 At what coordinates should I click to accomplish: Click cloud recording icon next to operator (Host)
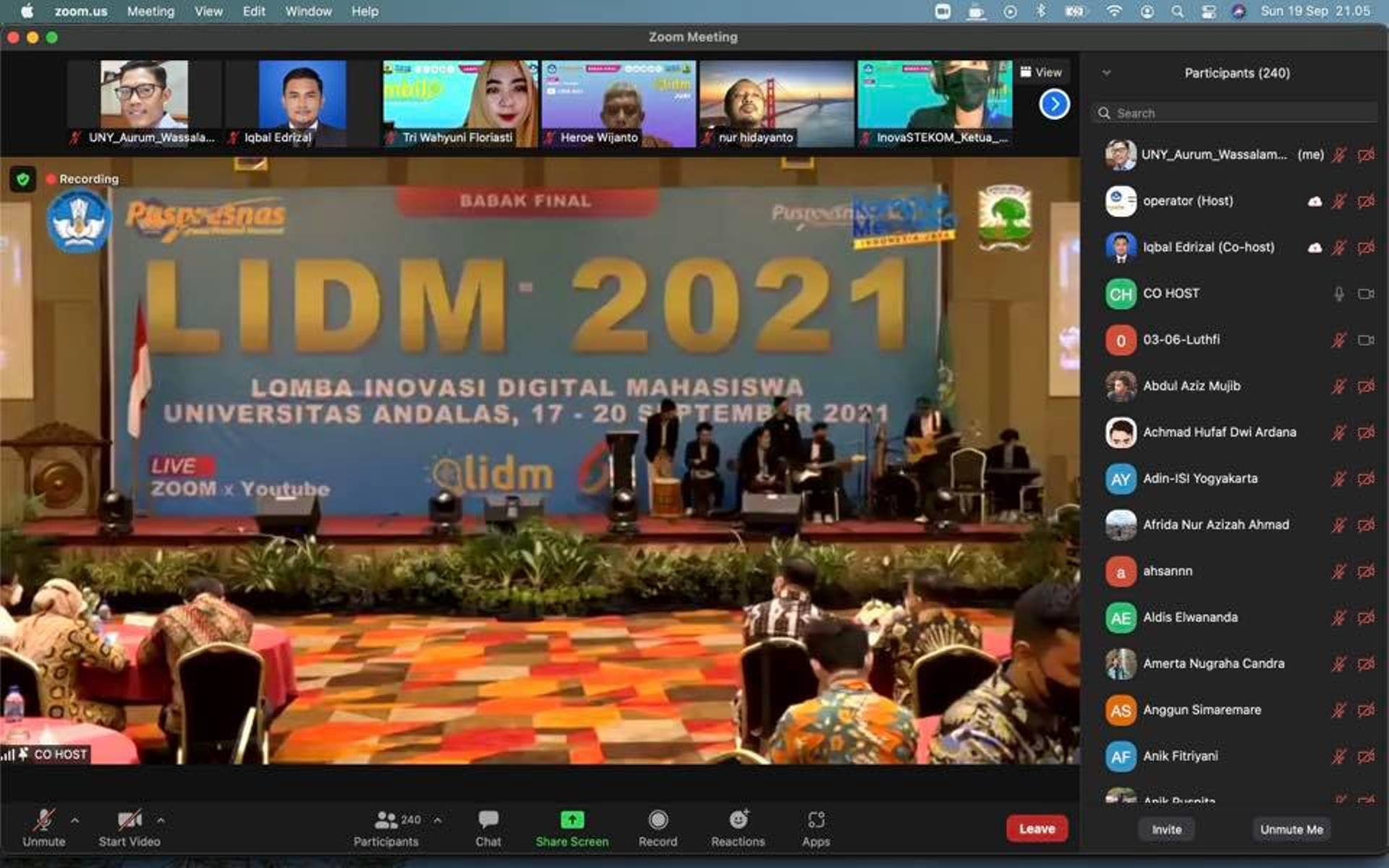click(1314, 201)
